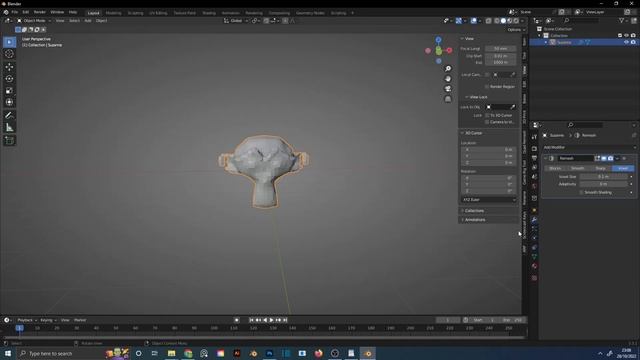This screenshot has width=640, height=360.
Task: Pick the Rotate tool
Action: tap(9, 78)
